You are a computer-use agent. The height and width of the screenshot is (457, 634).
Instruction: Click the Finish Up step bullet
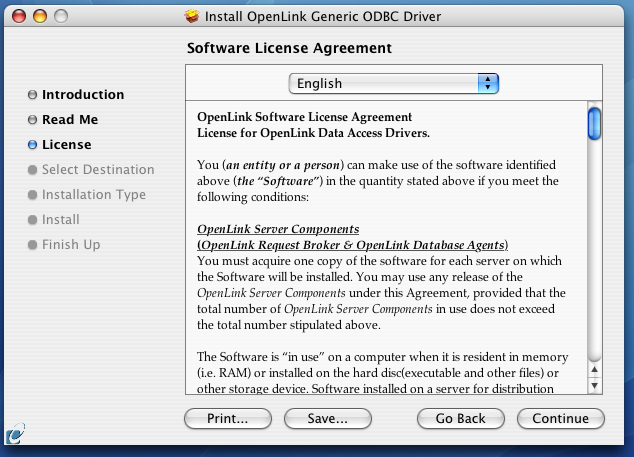point(32,245)
